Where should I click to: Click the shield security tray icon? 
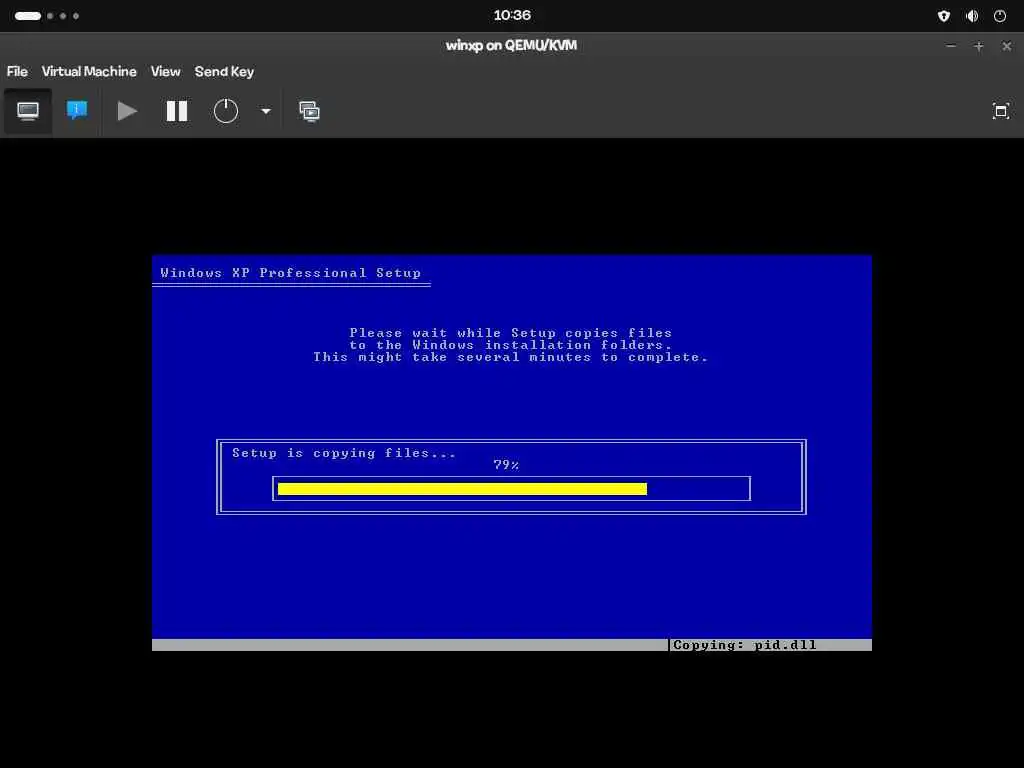click(x=944, y=16)
